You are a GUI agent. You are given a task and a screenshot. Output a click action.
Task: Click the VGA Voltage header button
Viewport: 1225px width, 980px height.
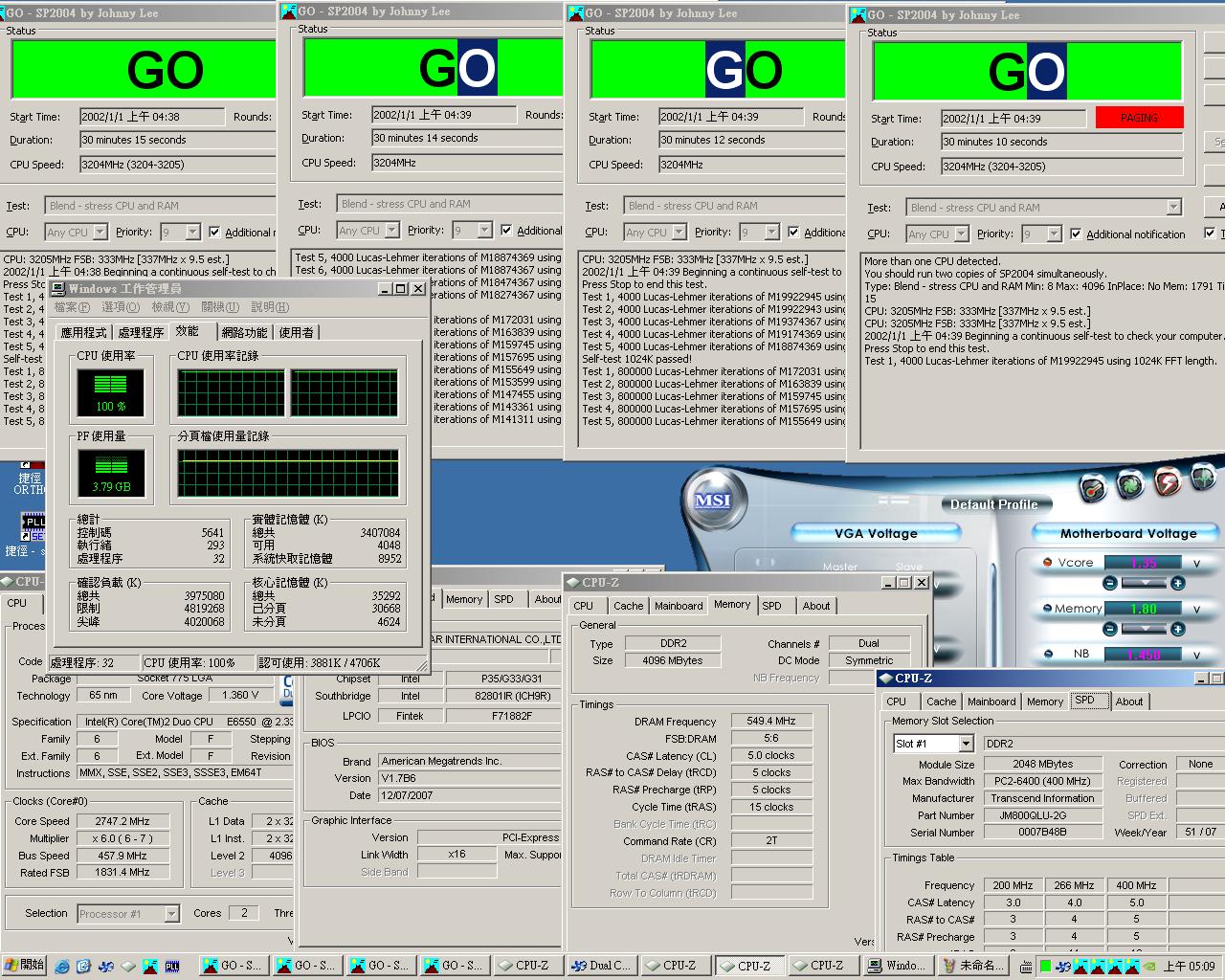pos(876,534)
